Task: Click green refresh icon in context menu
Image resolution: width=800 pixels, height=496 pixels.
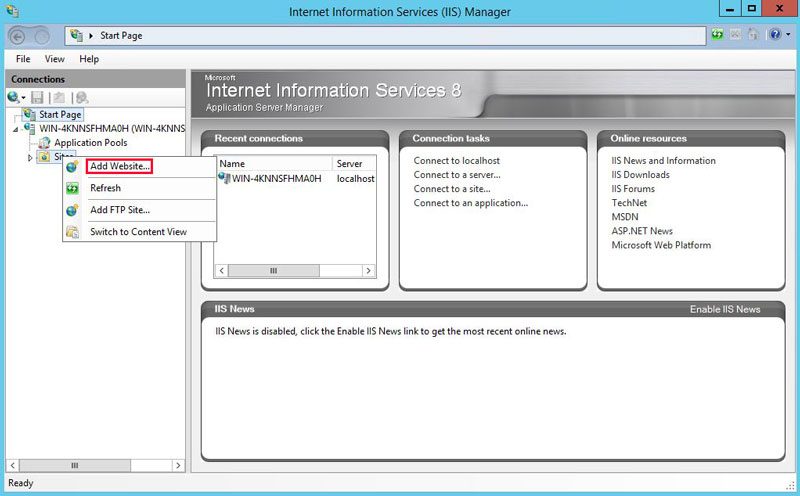Action: 72,188
